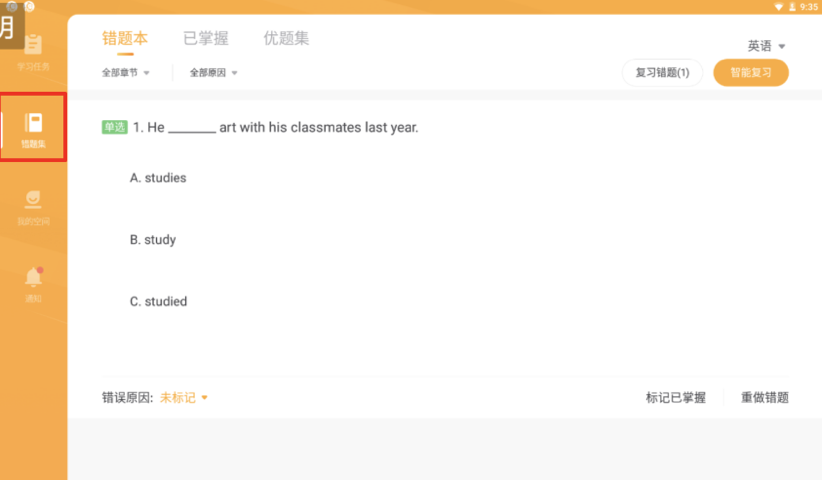Open the 未标记 error reason dropdown
The height and width of the screenshot is (480, 822).
(x=184, y=398)
